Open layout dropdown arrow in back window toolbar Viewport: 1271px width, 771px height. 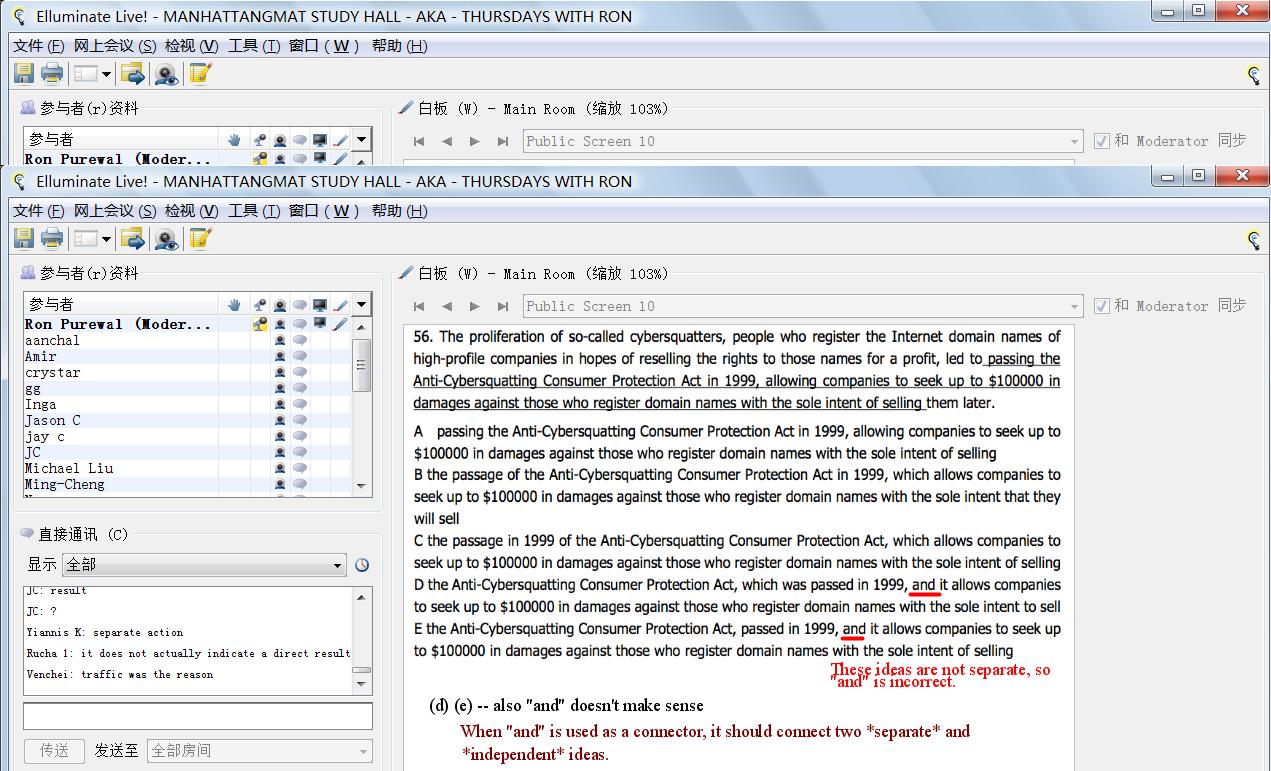tap(106, 75)
